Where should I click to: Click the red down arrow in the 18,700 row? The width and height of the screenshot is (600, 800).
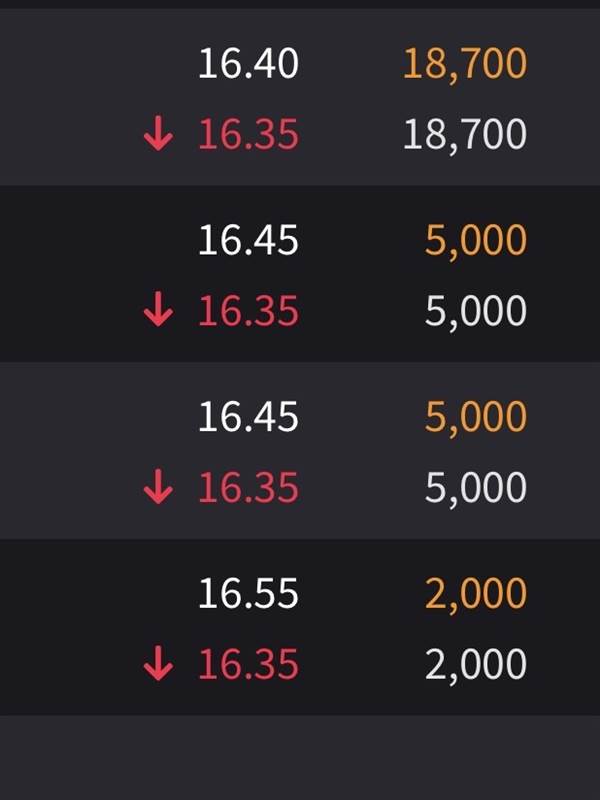(x=158, y=133)
